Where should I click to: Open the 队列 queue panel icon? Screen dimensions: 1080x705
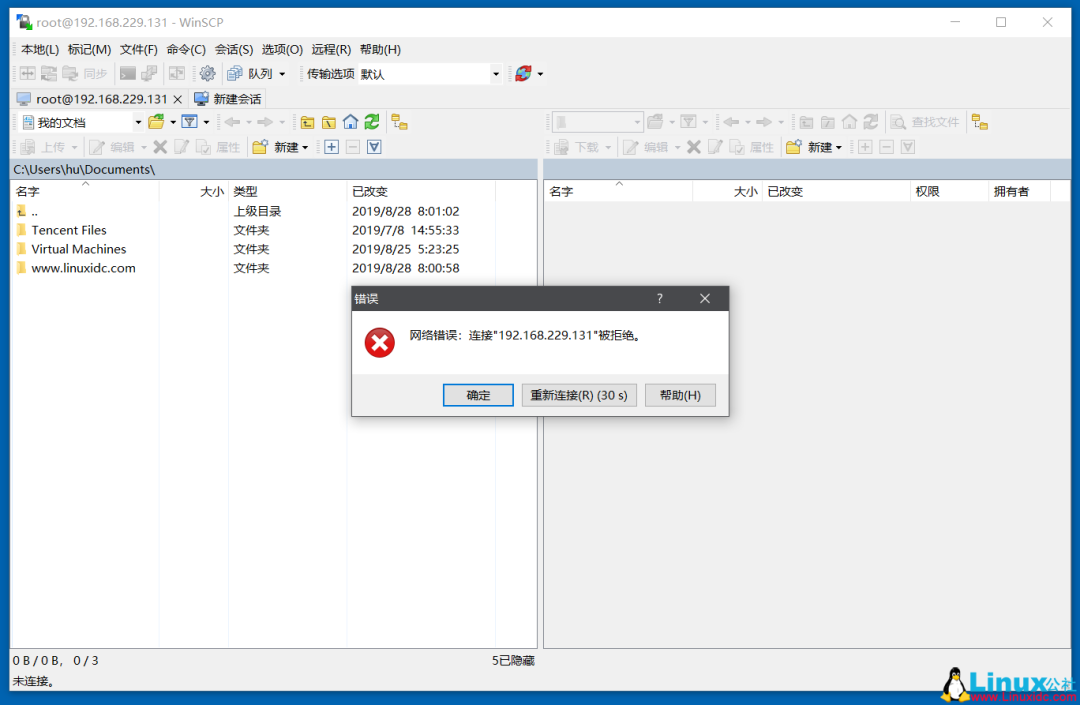point(243,73)
